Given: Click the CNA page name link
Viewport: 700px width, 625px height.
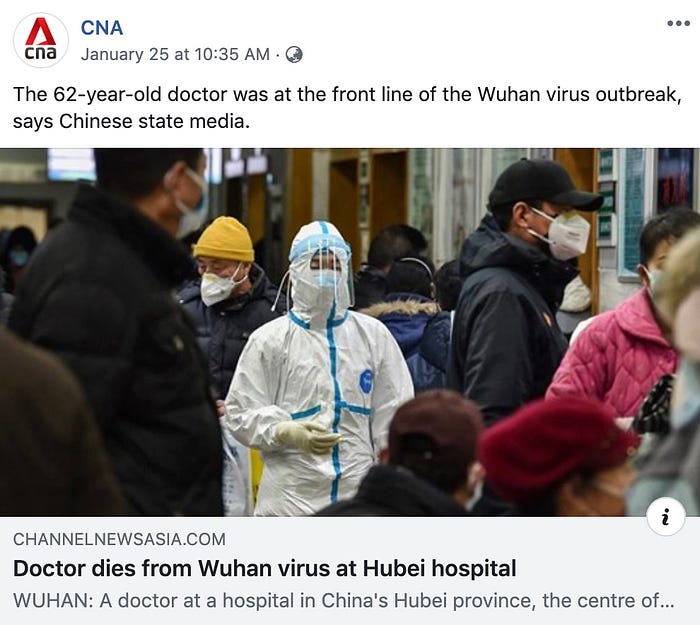Looking at the screenshot, I should coord(102,28).
